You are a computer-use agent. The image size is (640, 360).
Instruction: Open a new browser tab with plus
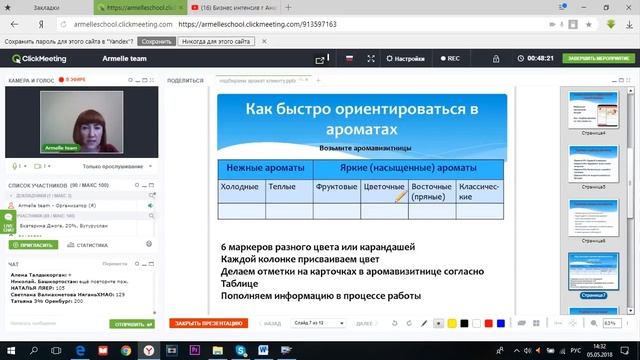(x=288, y=7)
